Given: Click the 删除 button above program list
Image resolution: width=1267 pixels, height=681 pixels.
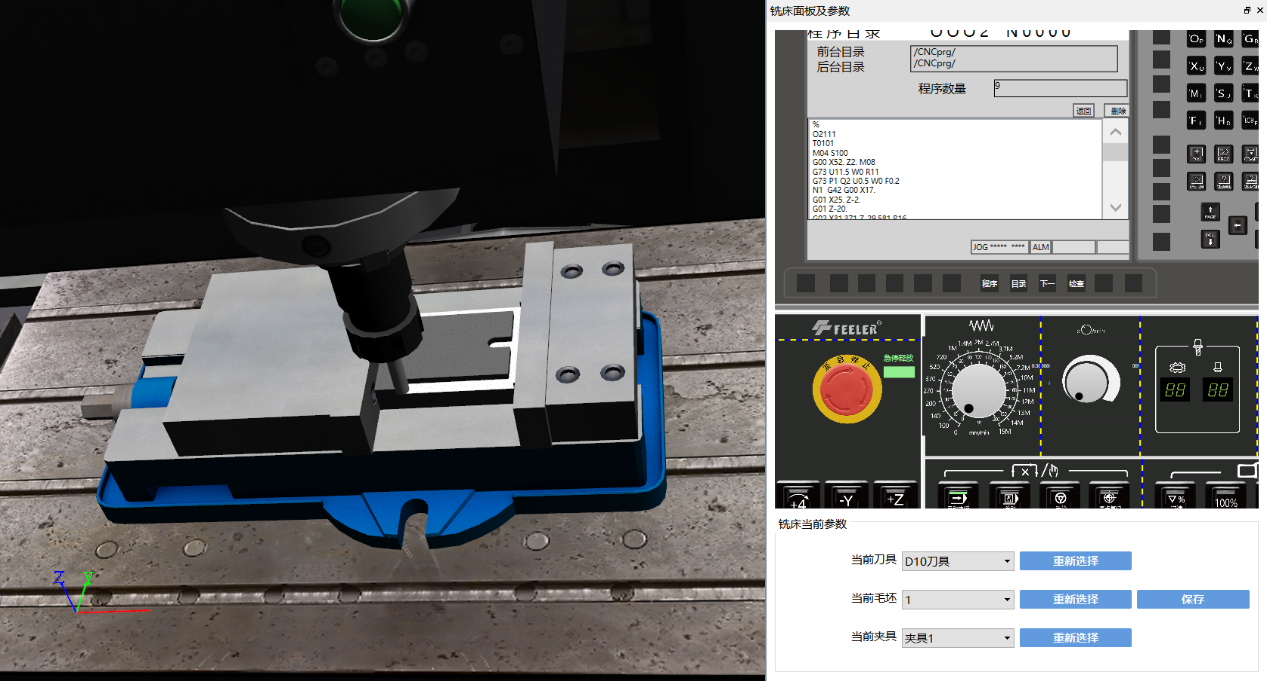Looking at the screenshot, I should (1118, 111).
